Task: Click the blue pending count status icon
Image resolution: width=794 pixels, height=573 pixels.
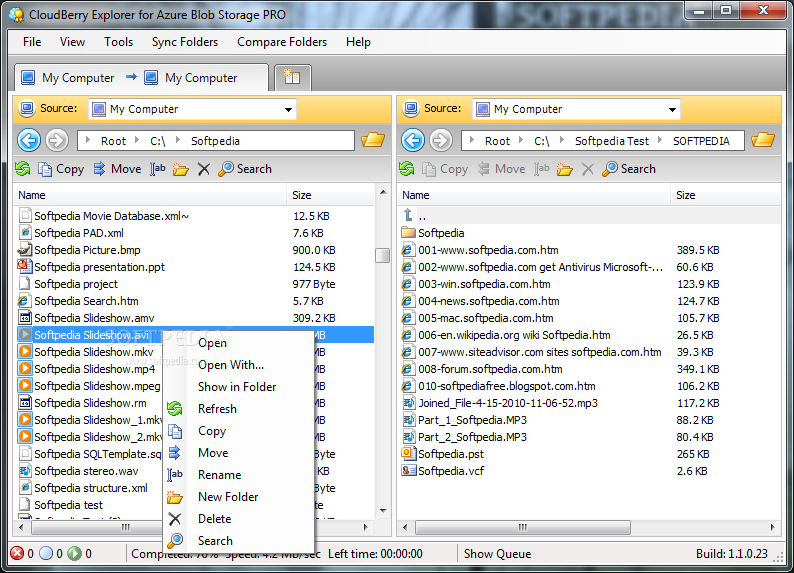Action: [46, 553]
